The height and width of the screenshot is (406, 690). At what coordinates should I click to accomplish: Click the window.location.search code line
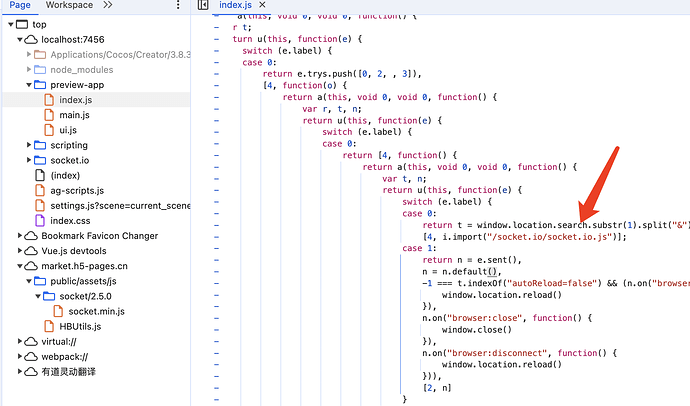tap(556, 225)
